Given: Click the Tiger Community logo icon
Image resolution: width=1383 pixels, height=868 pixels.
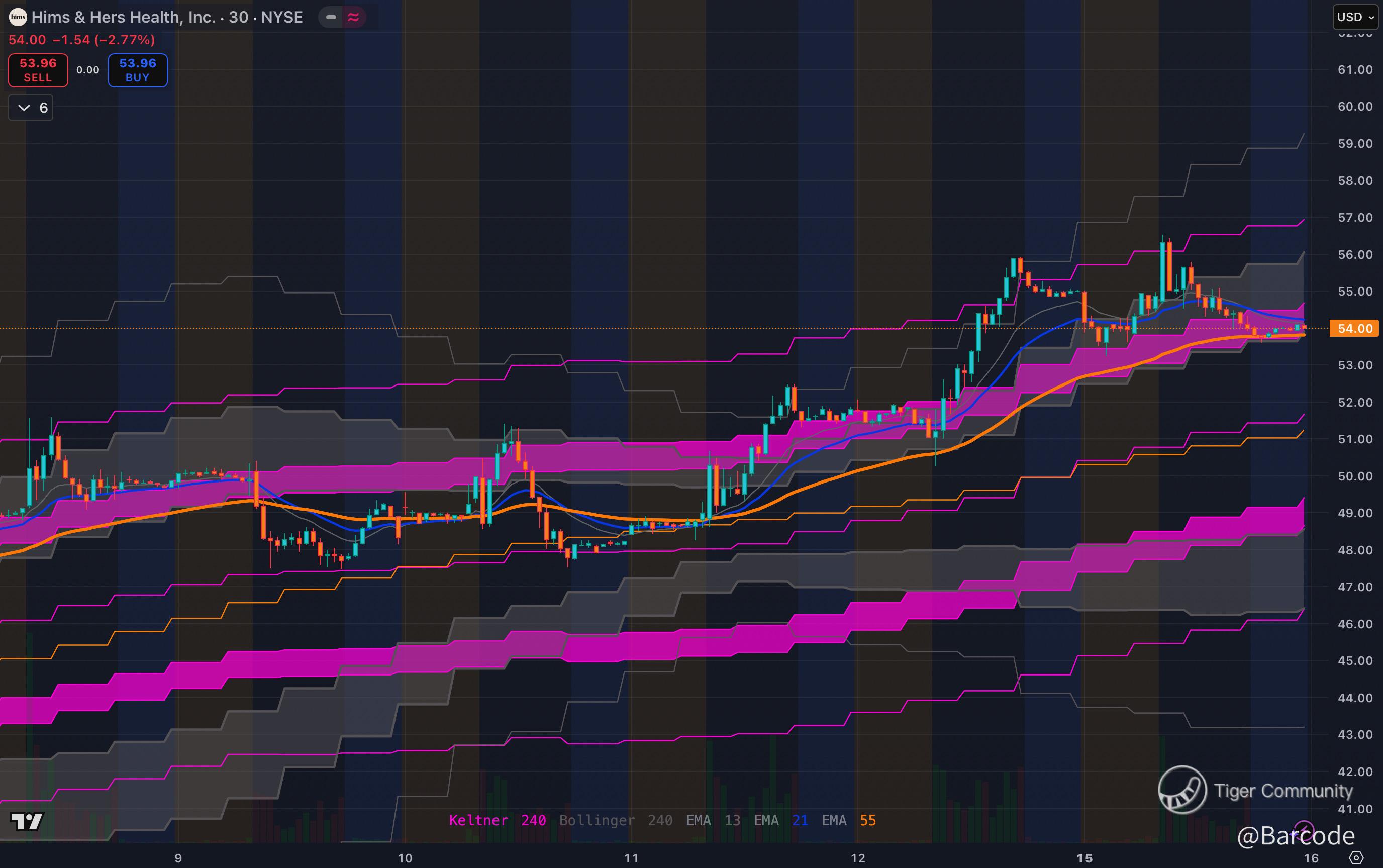Looking at the screenshot, I should click(1181, 790).
